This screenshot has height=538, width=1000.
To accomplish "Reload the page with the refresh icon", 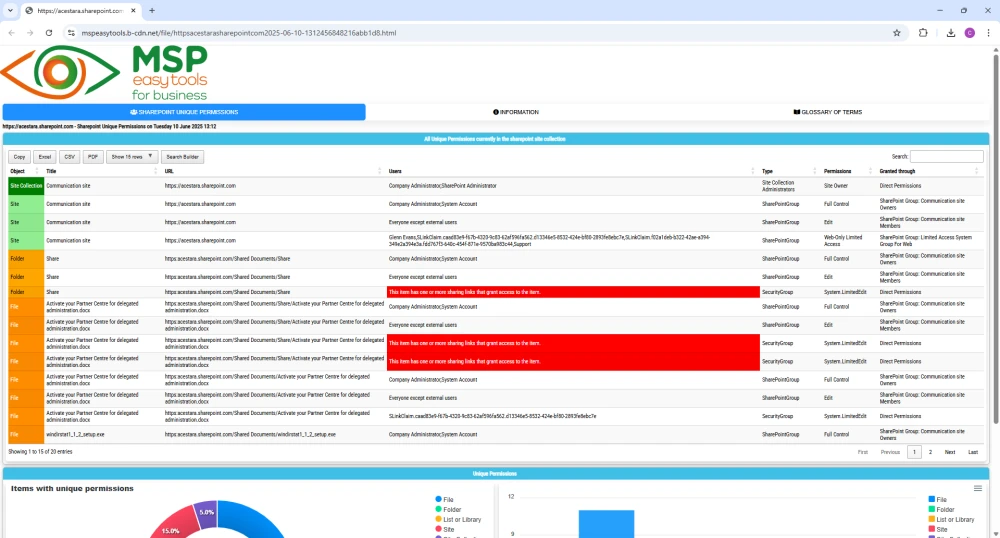I will [x=48, y=33].
